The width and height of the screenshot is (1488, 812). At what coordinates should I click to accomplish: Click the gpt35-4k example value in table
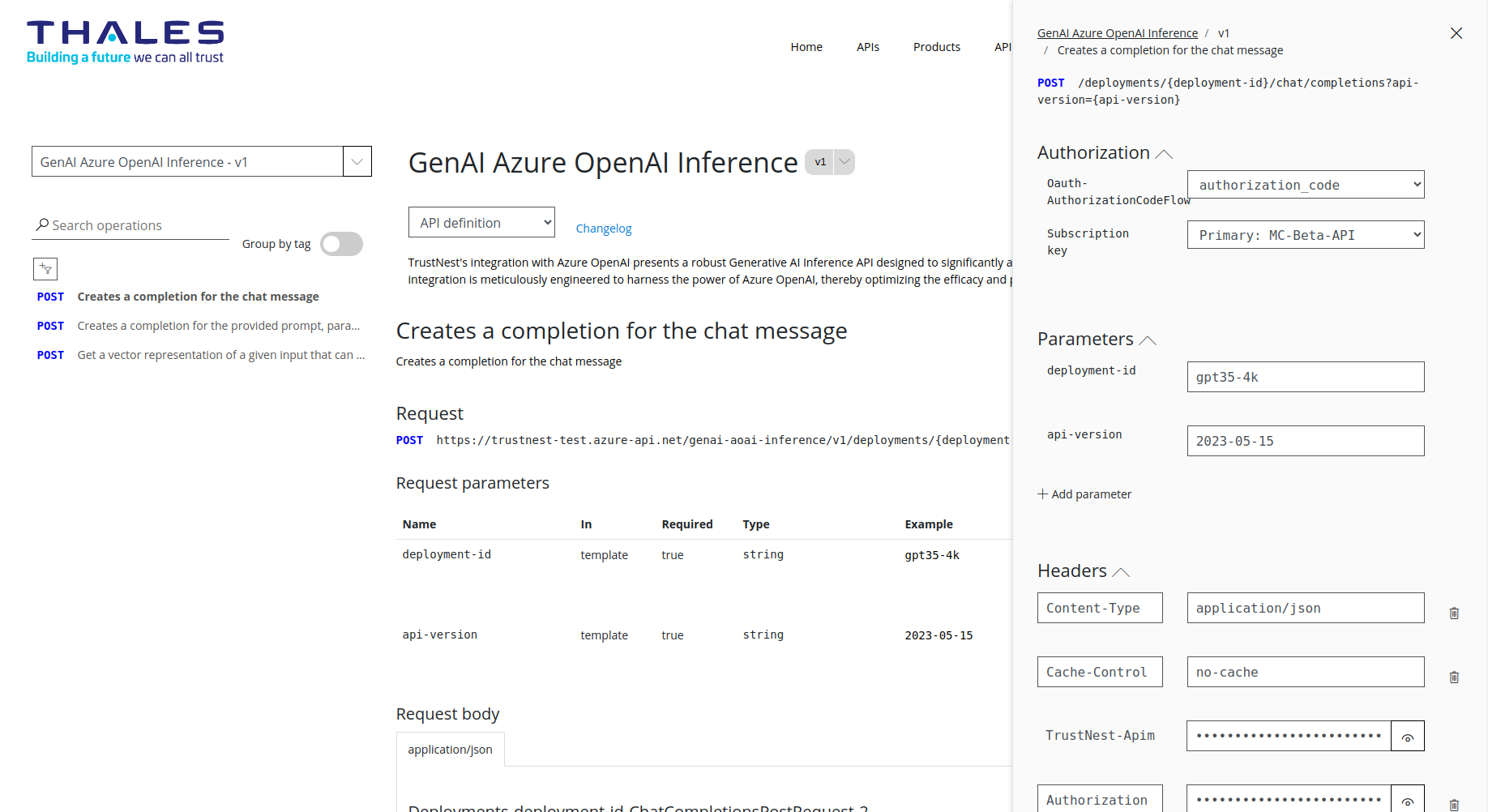coord(932,555)
